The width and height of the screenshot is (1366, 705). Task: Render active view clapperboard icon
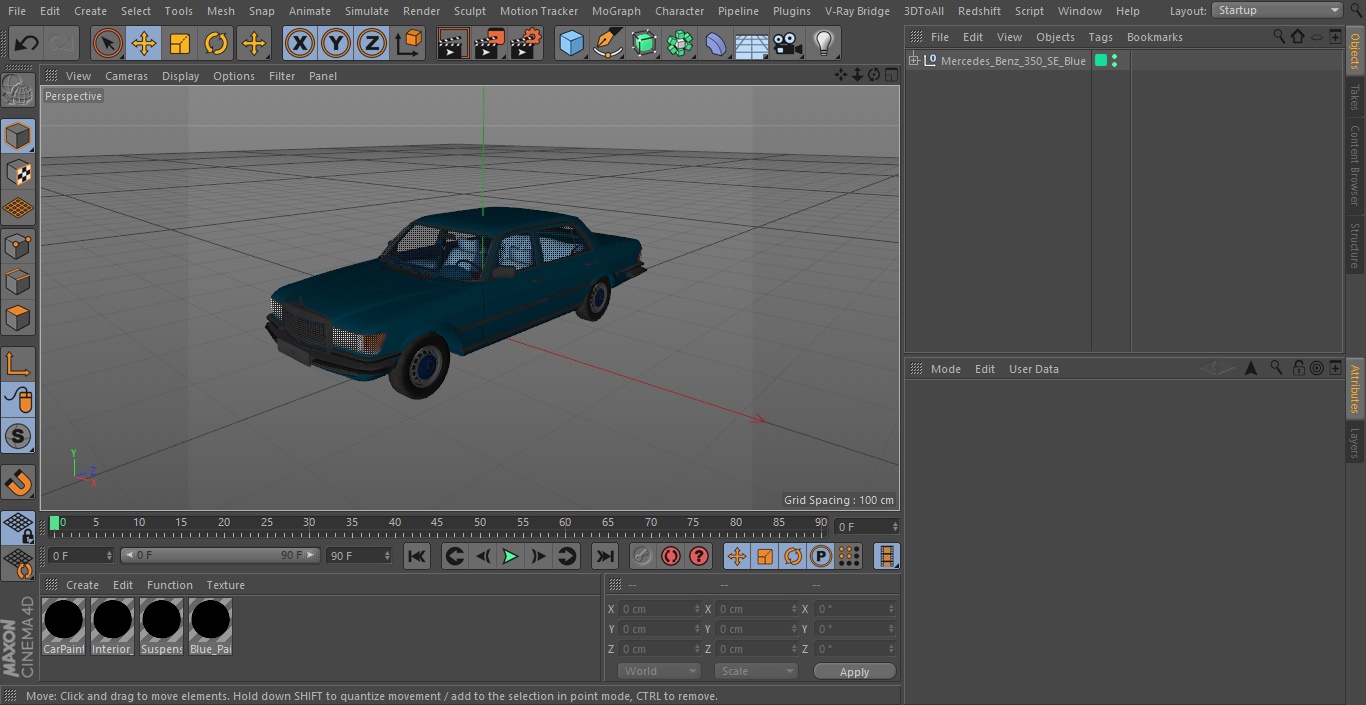coord(453,44)
